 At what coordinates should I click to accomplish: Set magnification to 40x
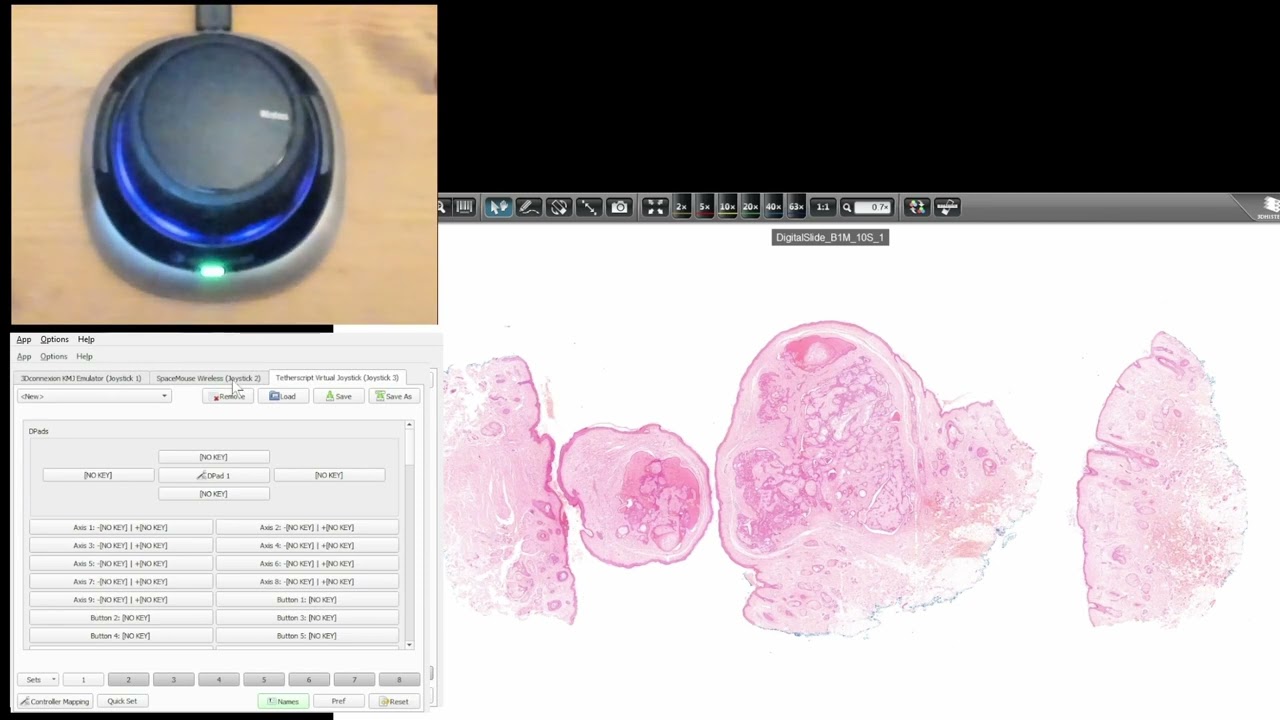coord(773,207)
